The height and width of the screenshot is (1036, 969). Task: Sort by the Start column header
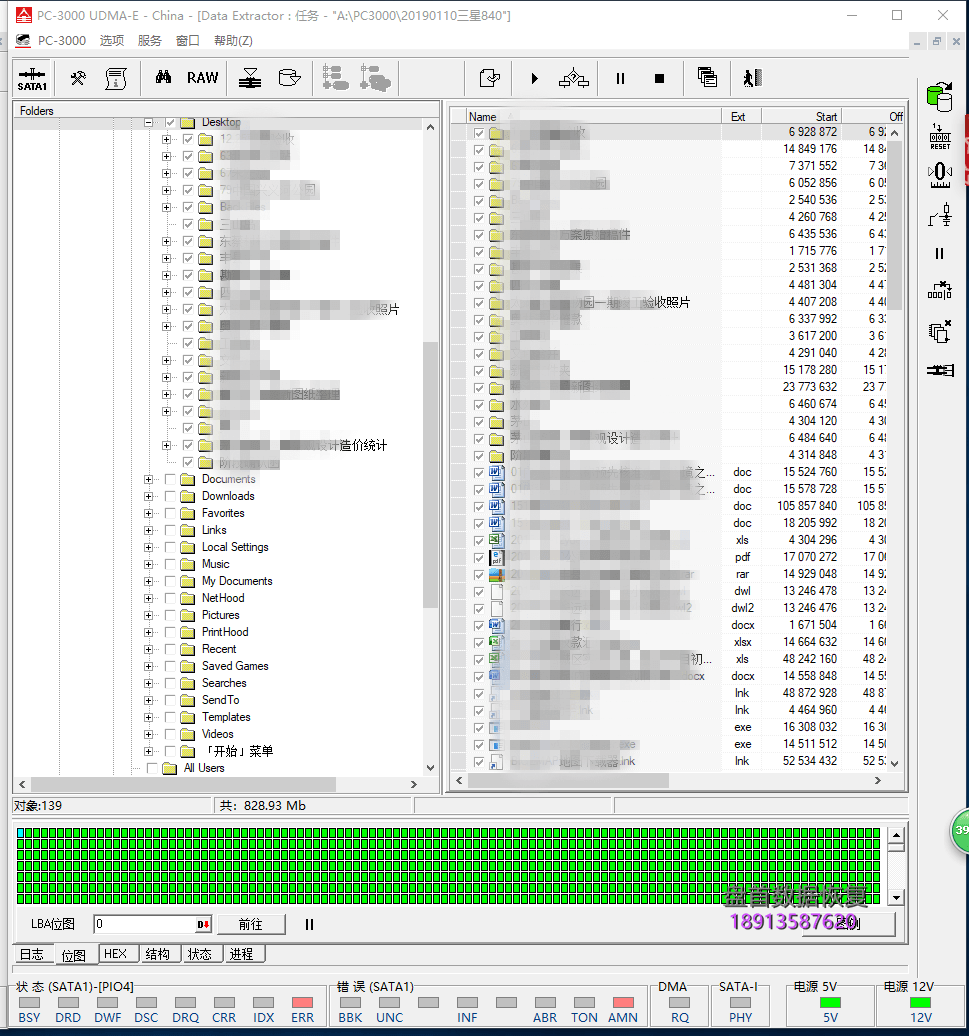[801, 116]
